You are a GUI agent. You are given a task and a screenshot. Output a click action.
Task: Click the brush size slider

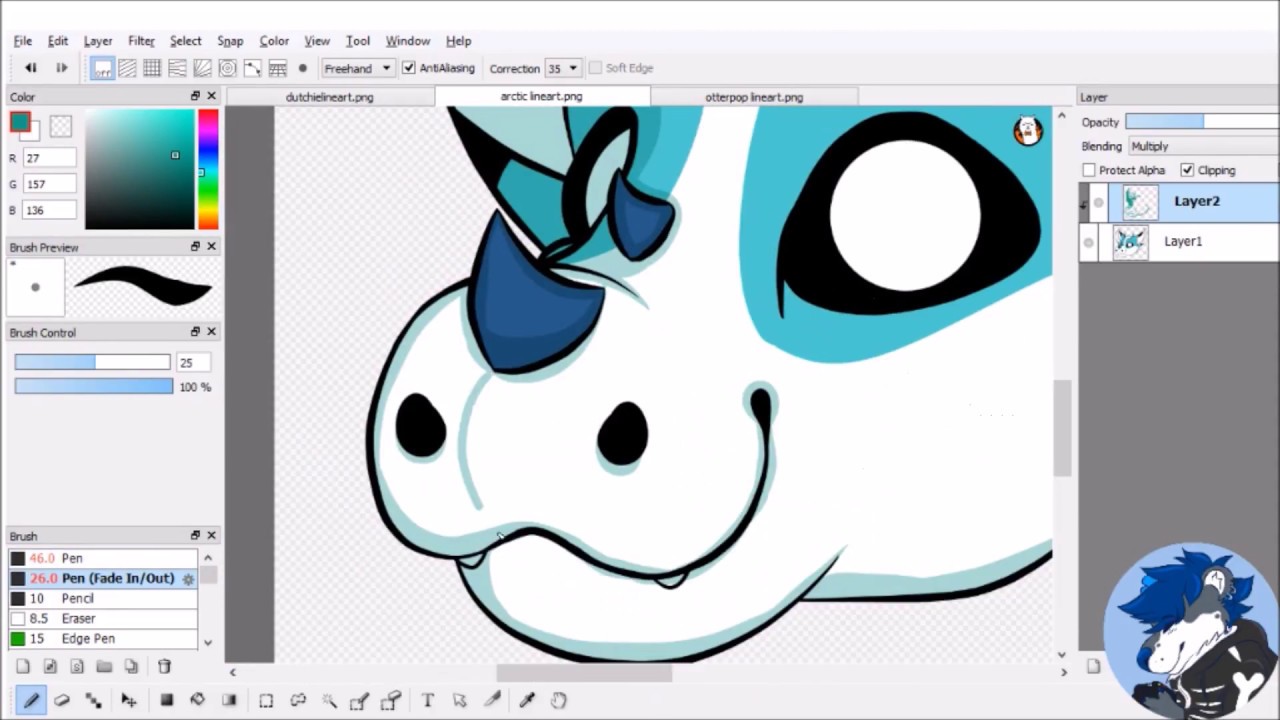92,362
